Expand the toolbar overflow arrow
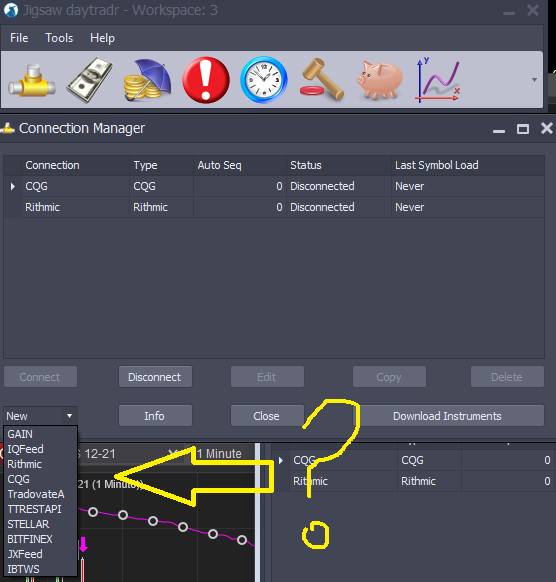This screenshot has height=582, width=556. coord(534,80)
